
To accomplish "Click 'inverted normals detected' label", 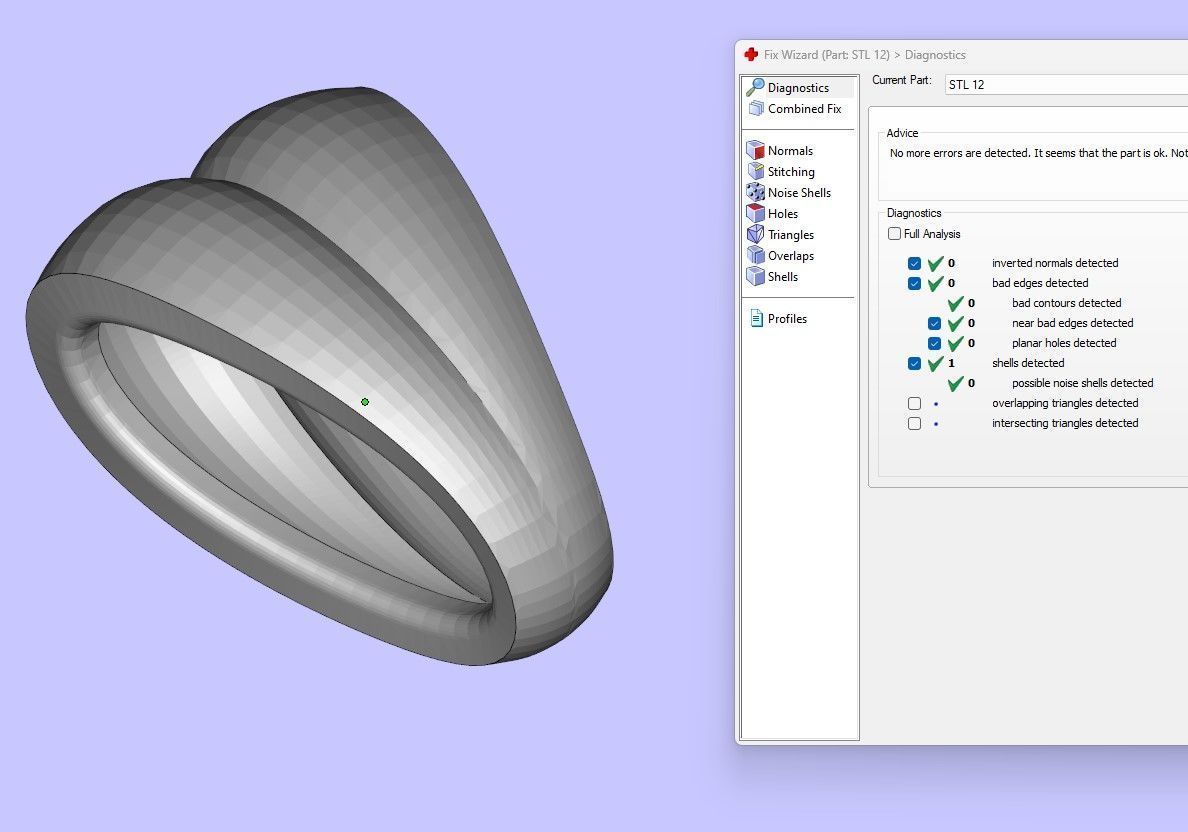I will [1055, 263].
